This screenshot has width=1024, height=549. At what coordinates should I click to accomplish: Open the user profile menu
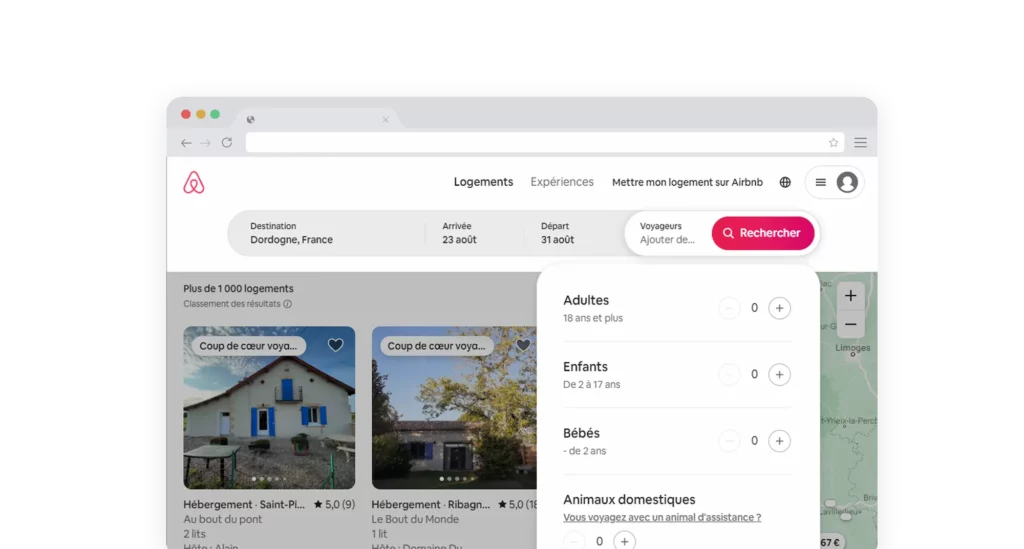[x=834, y=183]
